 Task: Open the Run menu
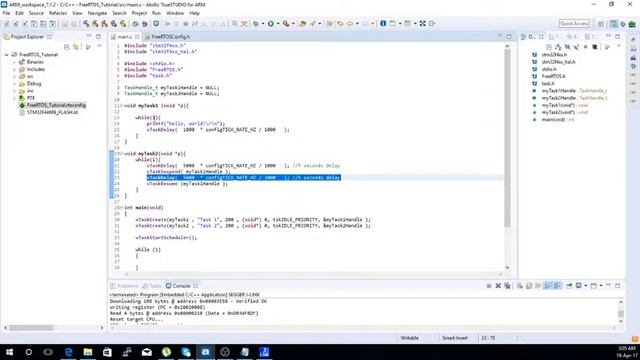[156, 13]
